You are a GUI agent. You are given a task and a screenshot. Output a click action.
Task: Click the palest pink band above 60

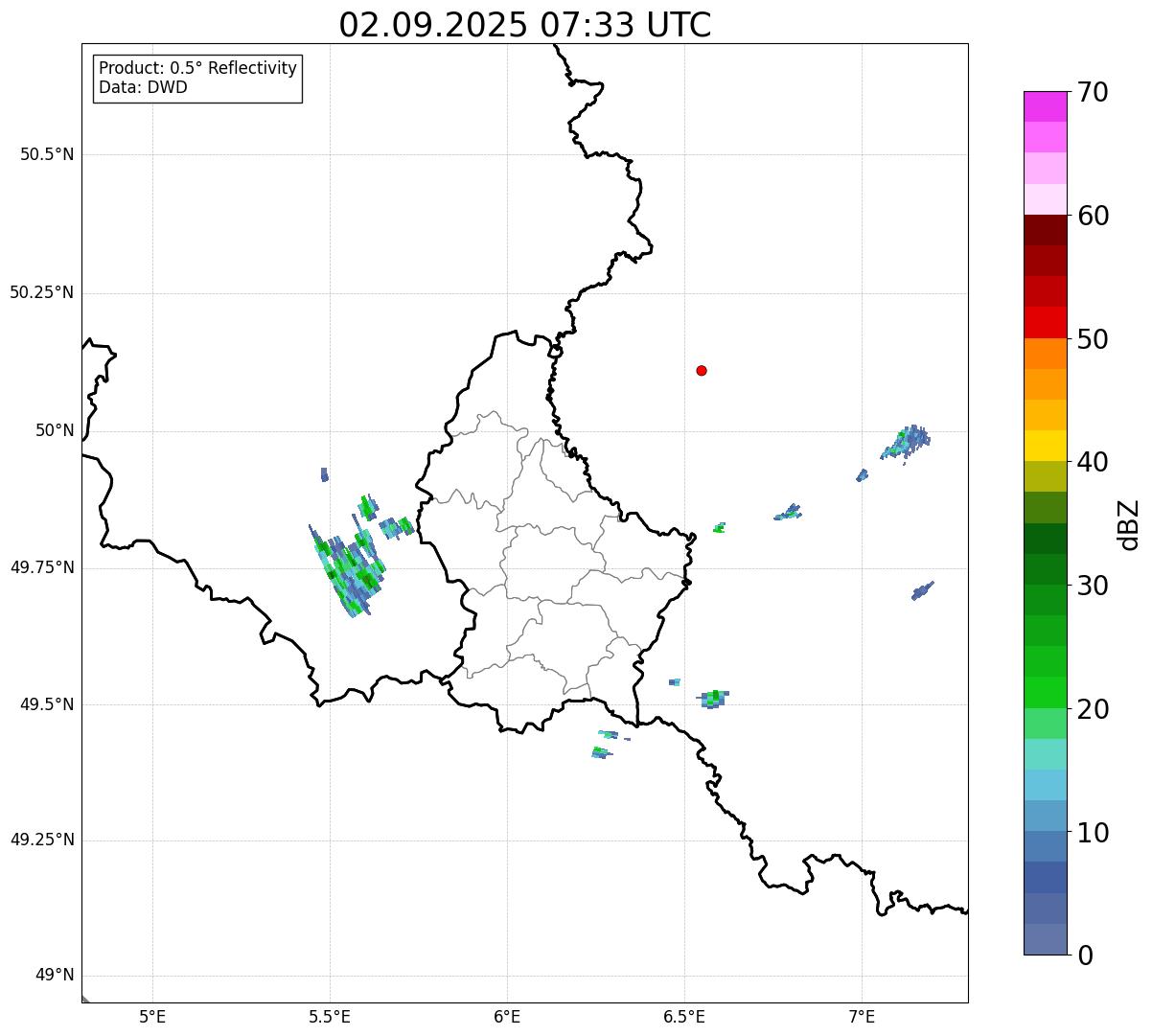pyautogui.click(x=1045, y=199)
